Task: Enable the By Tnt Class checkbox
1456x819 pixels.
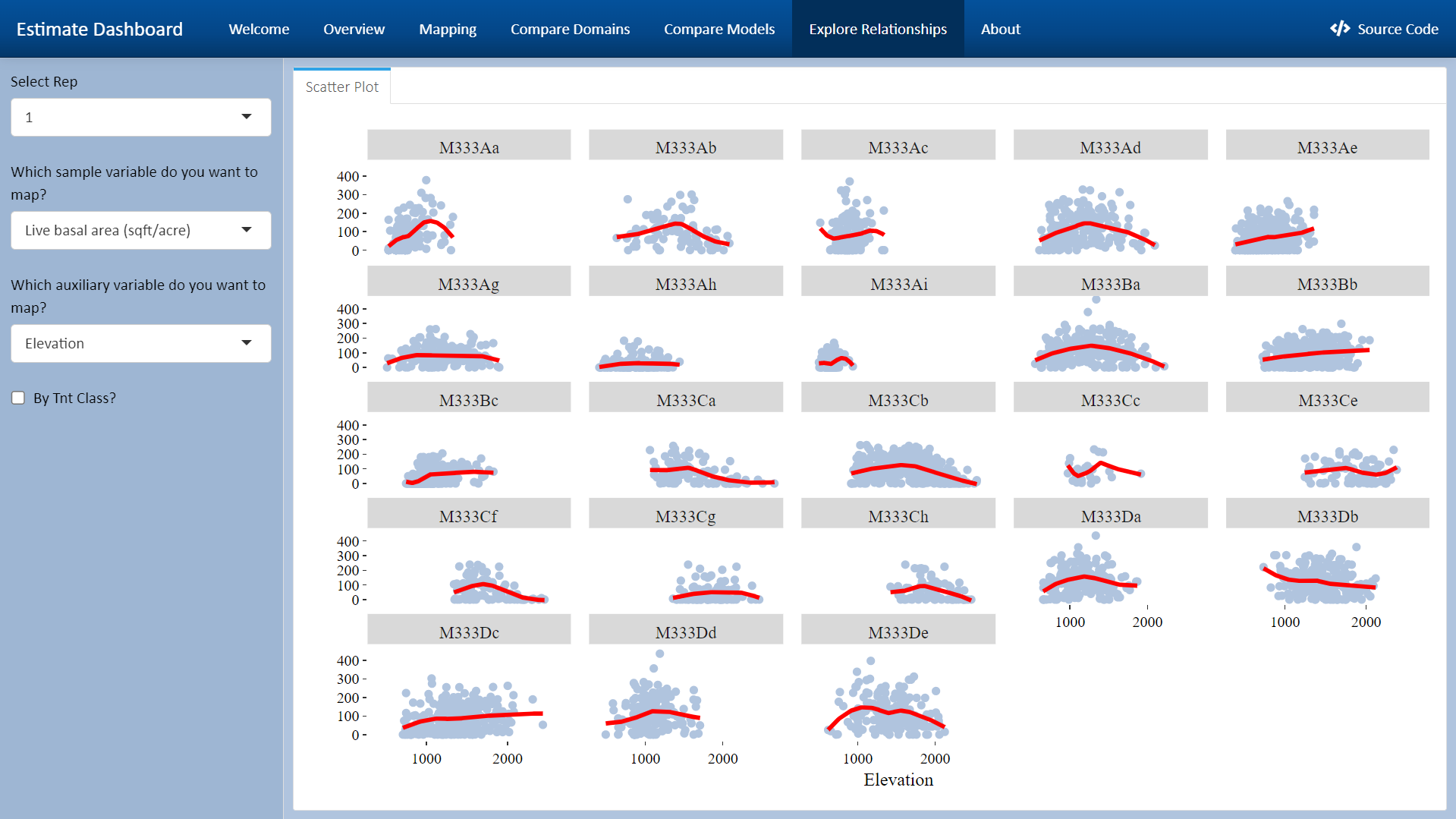Action: (18, 398)
